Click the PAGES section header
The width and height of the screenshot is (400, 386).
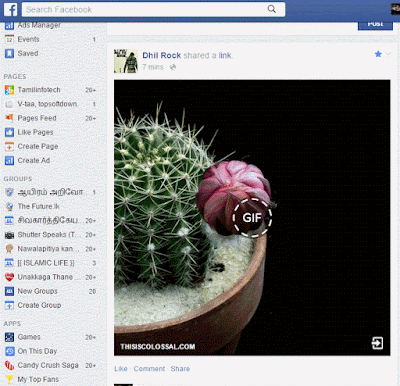click(x=15, y=77)
